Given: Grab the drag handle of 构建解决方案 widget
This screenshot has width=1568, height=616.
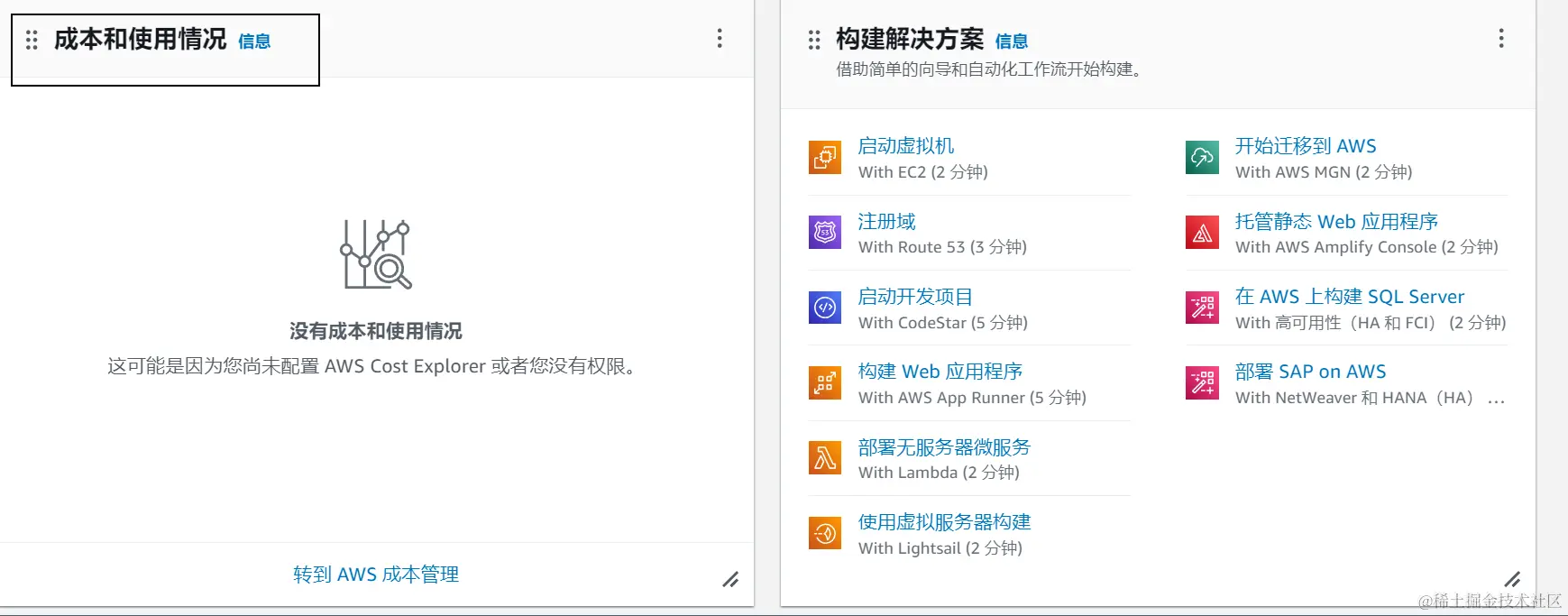Looking at the screenshot, I should point(814,40).
